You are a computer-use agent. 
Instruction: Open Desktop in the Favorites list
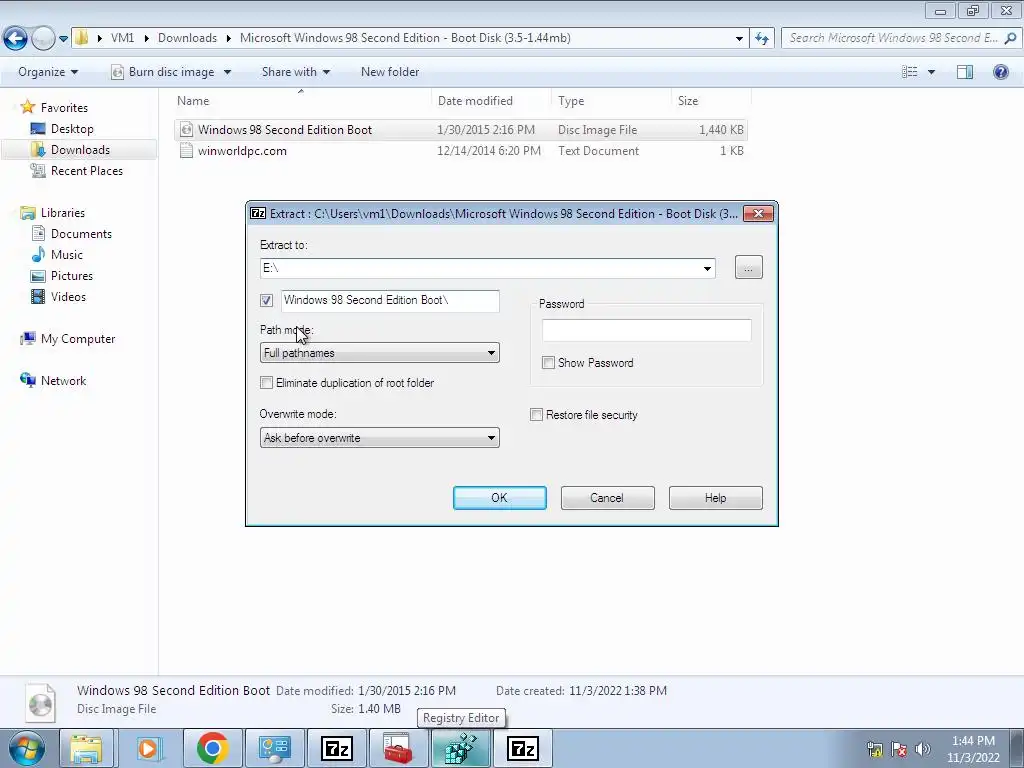point(72,129)
